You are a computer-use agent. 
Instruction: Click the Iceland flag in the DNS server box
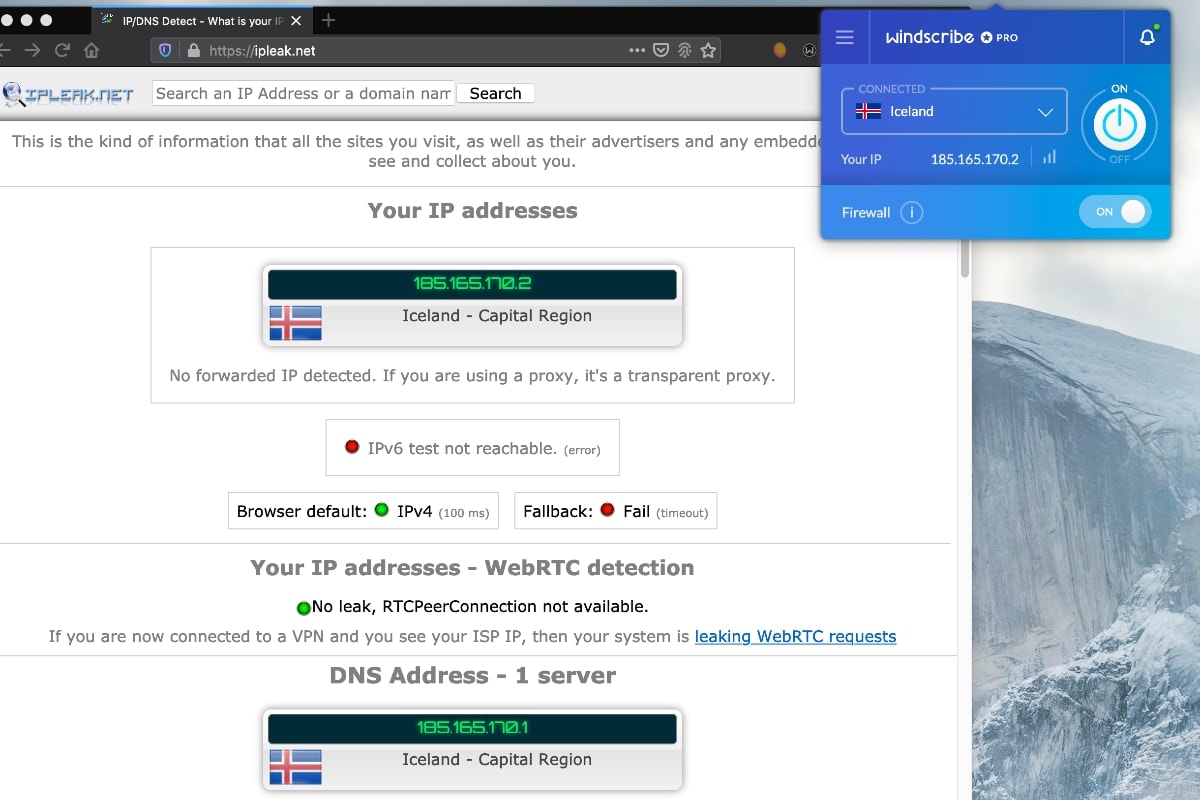click(295, 767)
